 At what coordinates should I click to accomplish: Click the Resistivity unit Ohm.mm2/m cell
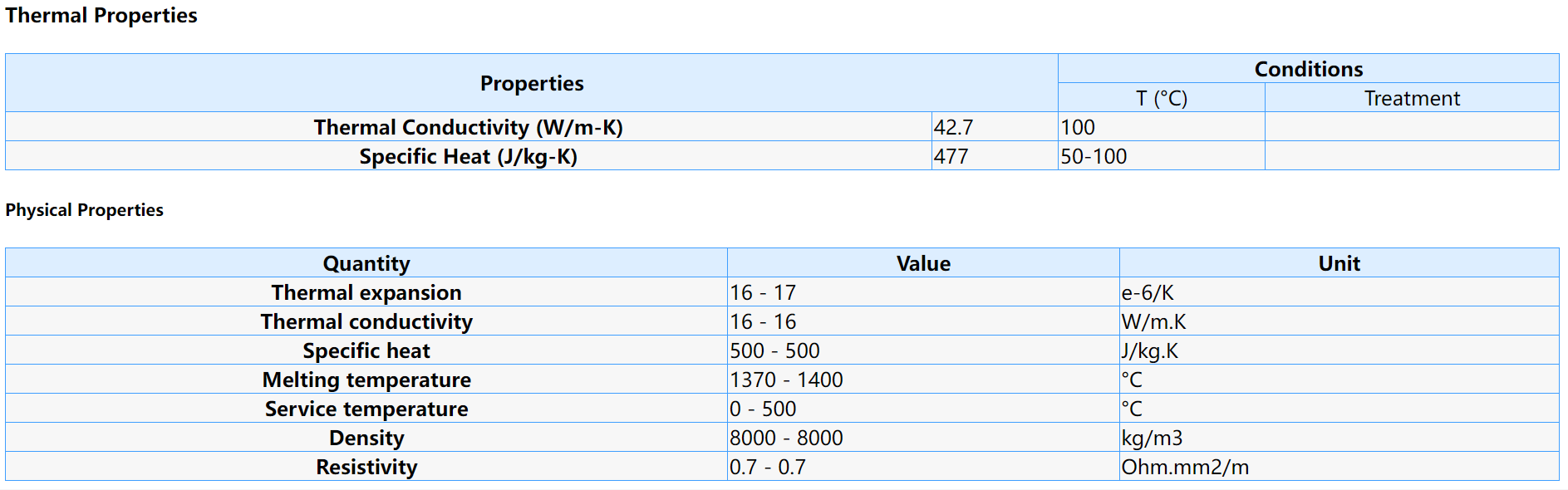coord(1185,467)
